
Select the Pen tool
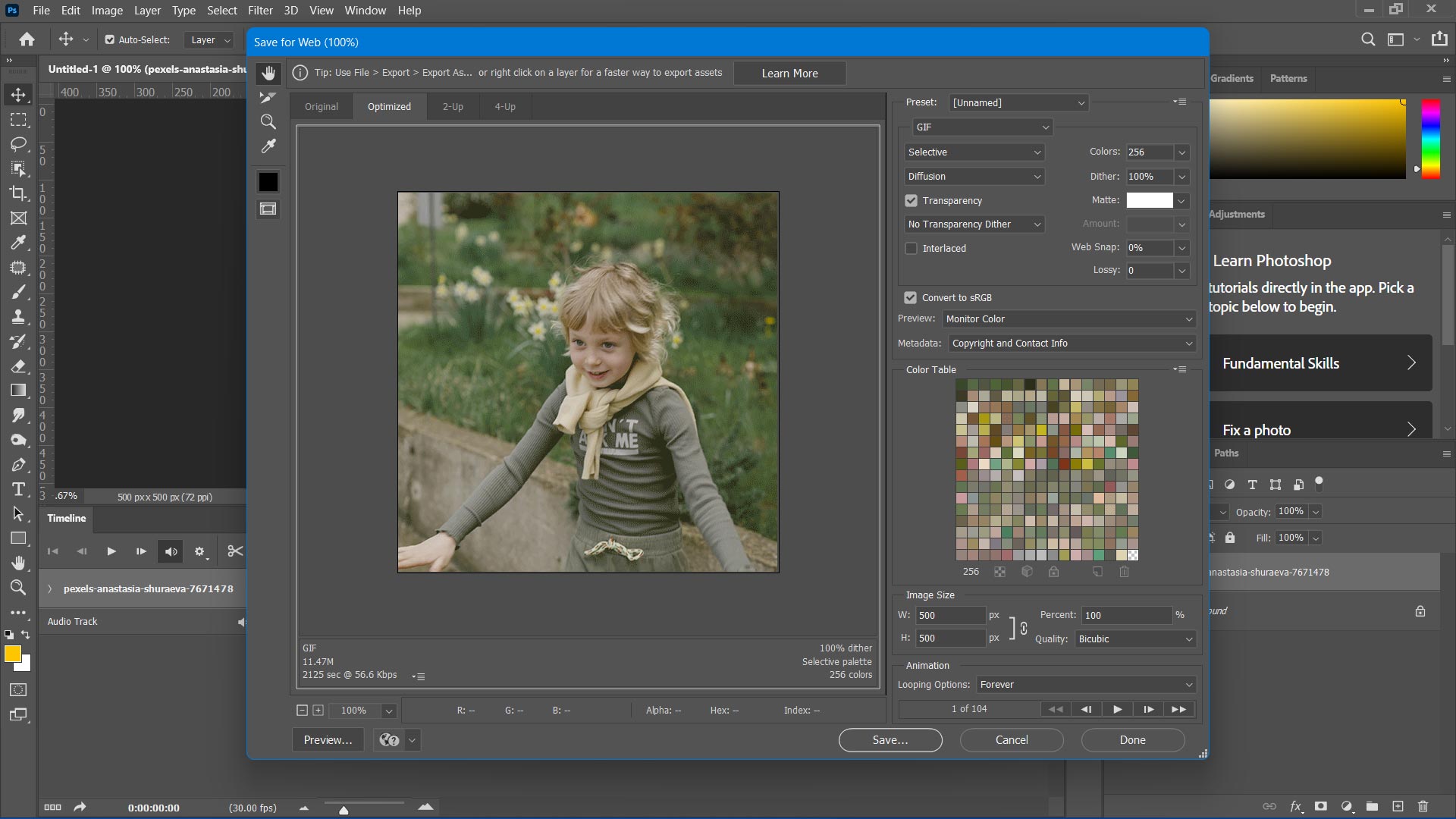[18, 465]
